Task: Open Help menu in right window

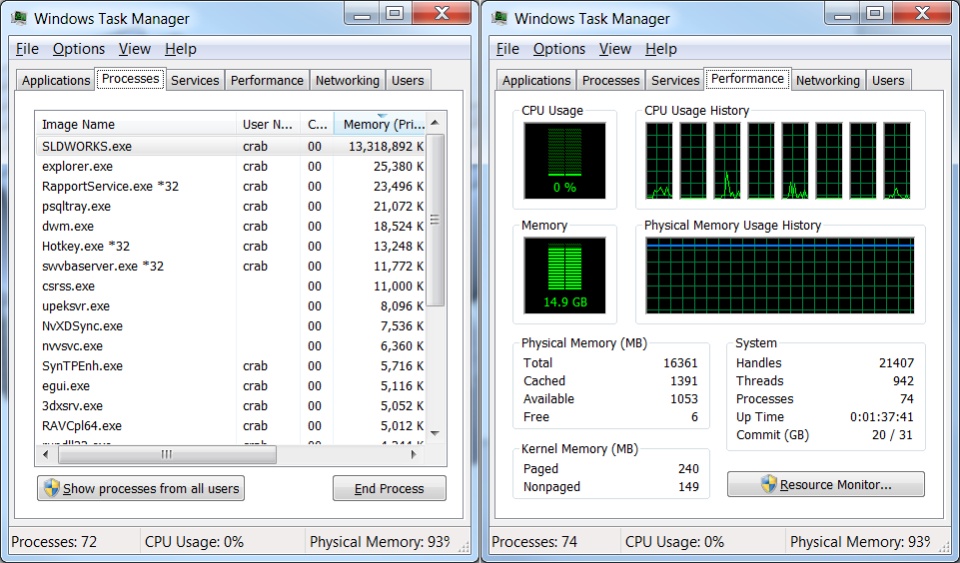Action: pyautogui.click(x=661, y=49)
